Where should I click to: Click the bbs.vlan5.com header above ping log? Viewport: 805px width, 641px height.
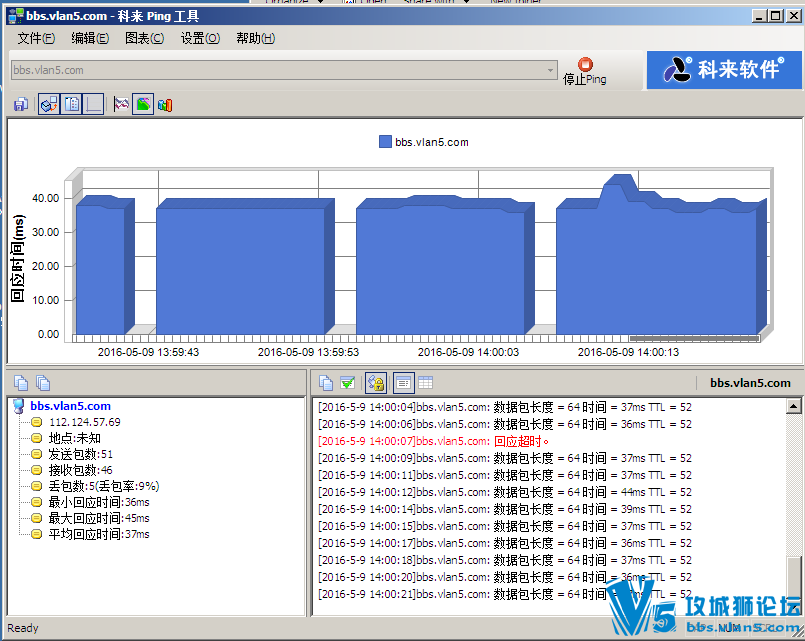750,383
